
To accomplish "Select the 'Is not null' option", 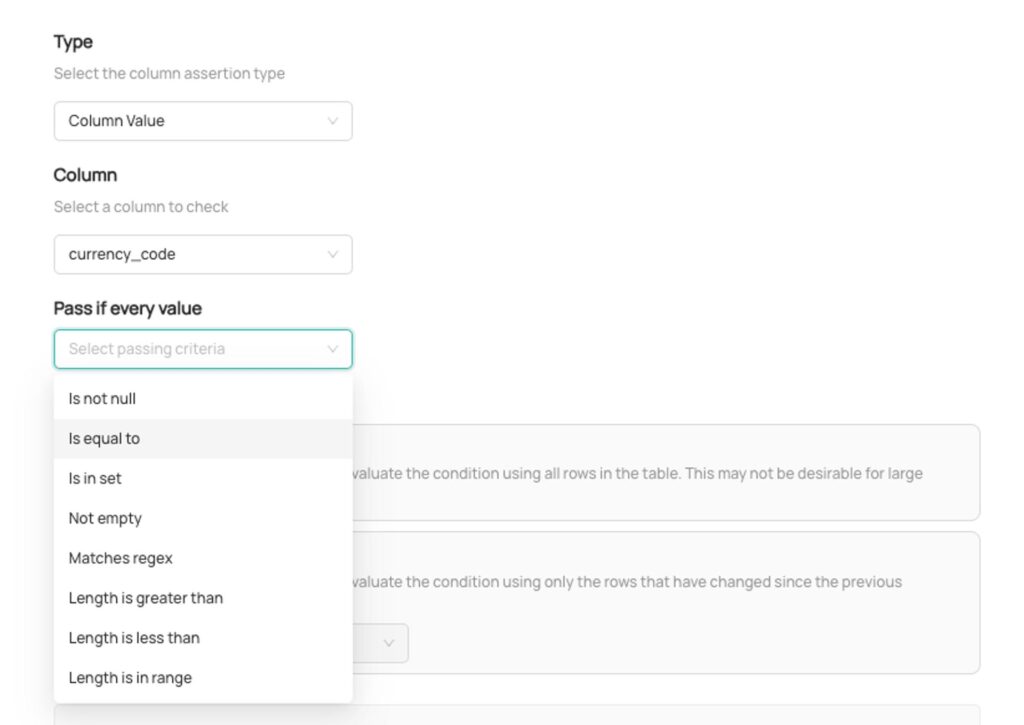I will coord(102,399).
